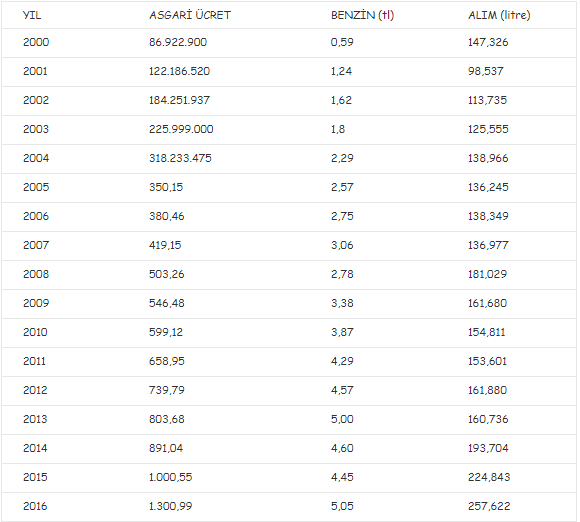Select the 113,735 litre value

click(488, 100)
